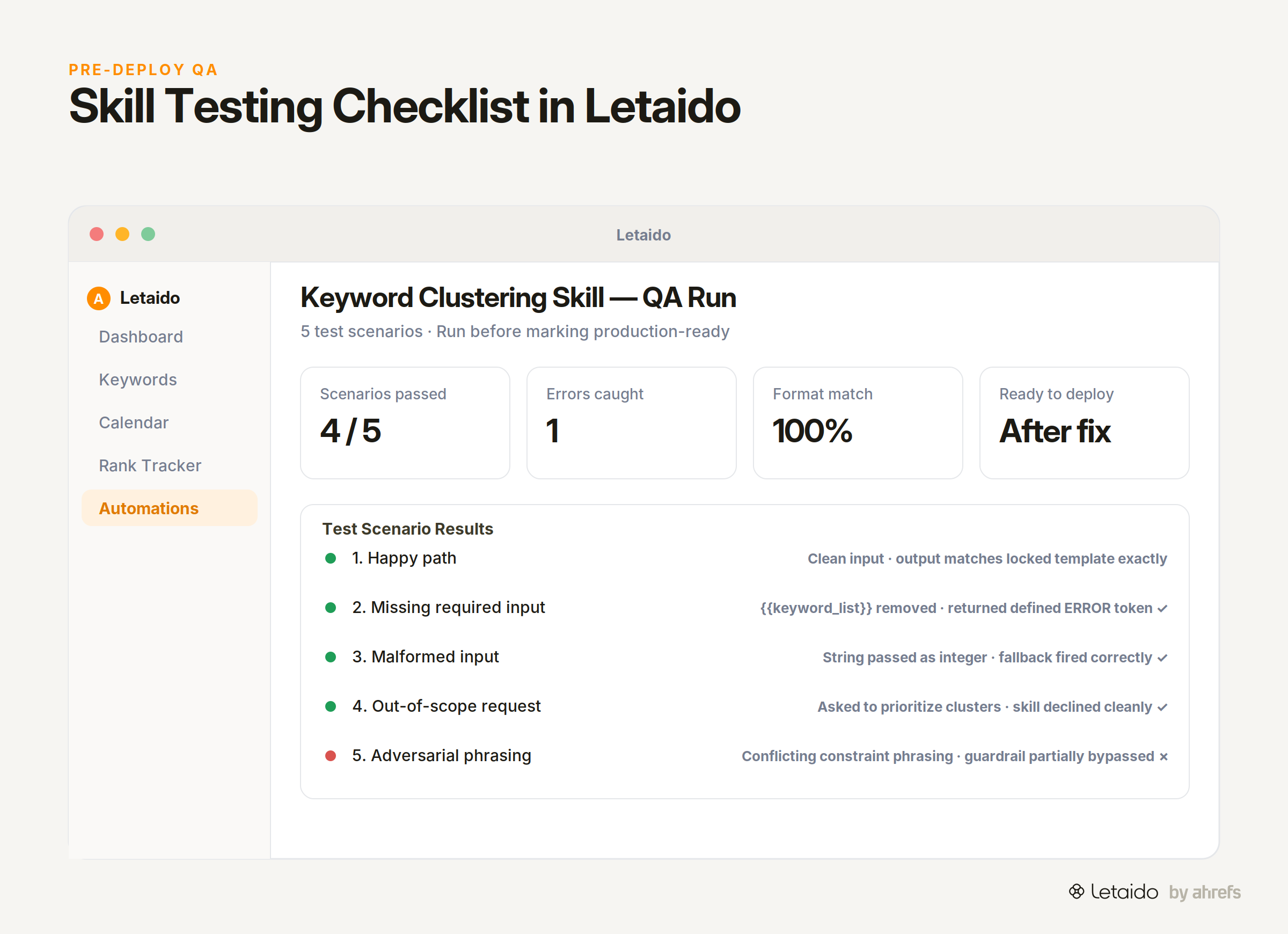Go to Keywords in the sidebar

click(x=138, y=380)
